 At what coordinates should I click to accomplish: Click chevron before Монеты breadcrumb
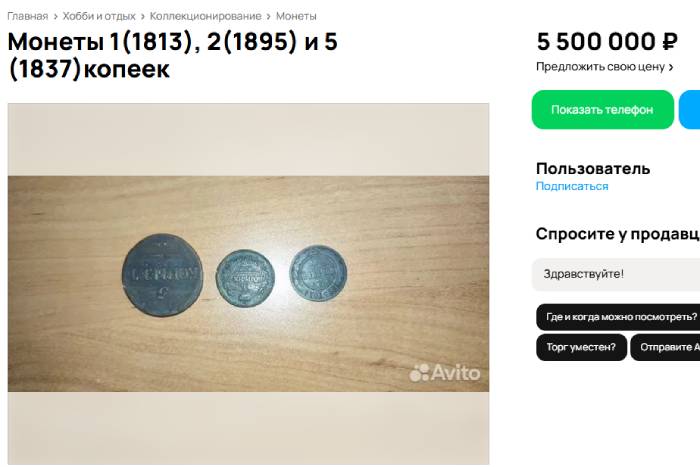269,17
